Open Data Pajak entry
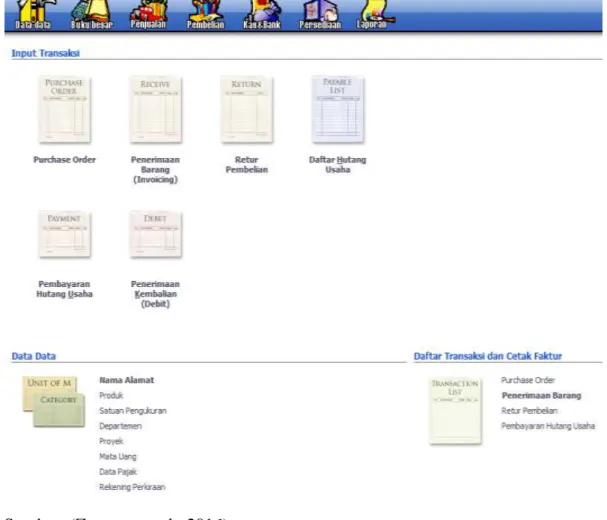 coord(118,472)
